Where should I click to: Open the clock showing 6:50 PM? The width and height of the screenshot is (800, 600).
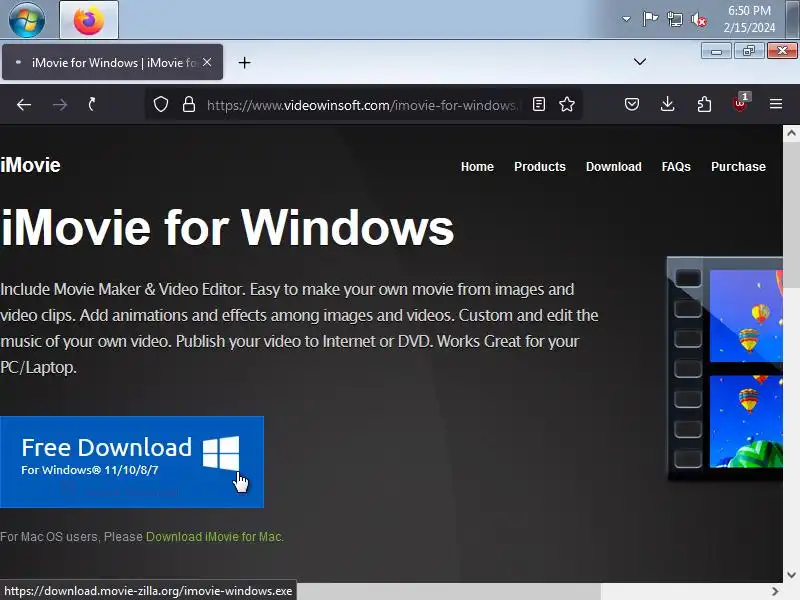coord(749,19)
